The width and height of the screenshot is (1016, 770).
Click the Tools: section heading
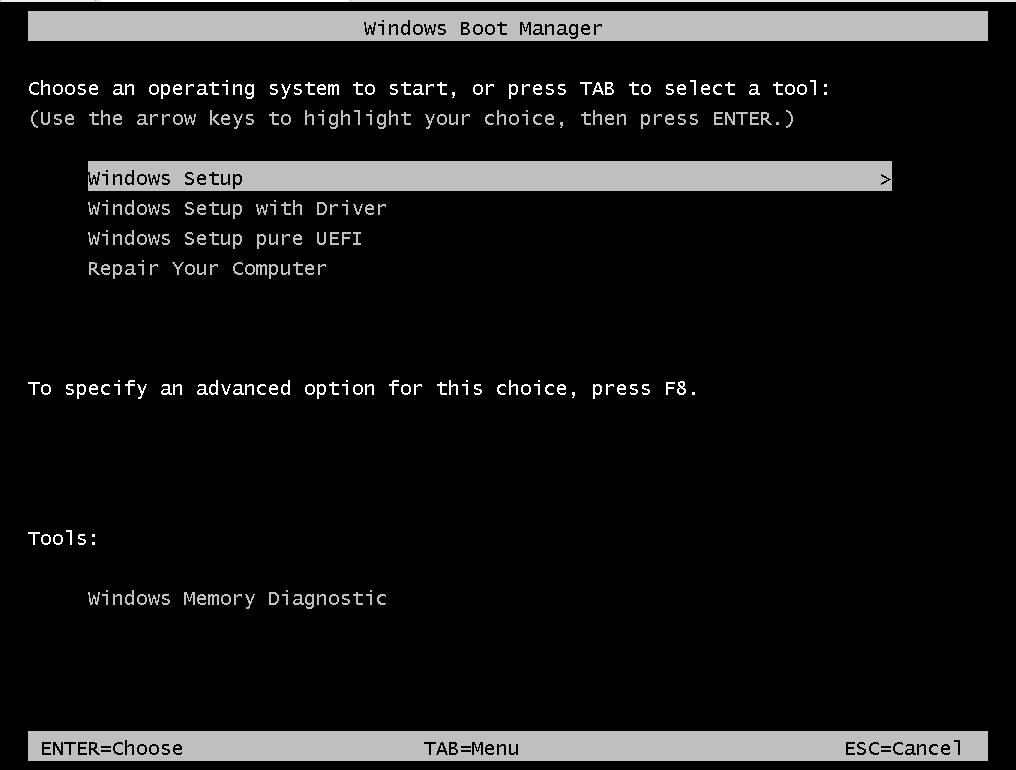[x=63, y=538]
